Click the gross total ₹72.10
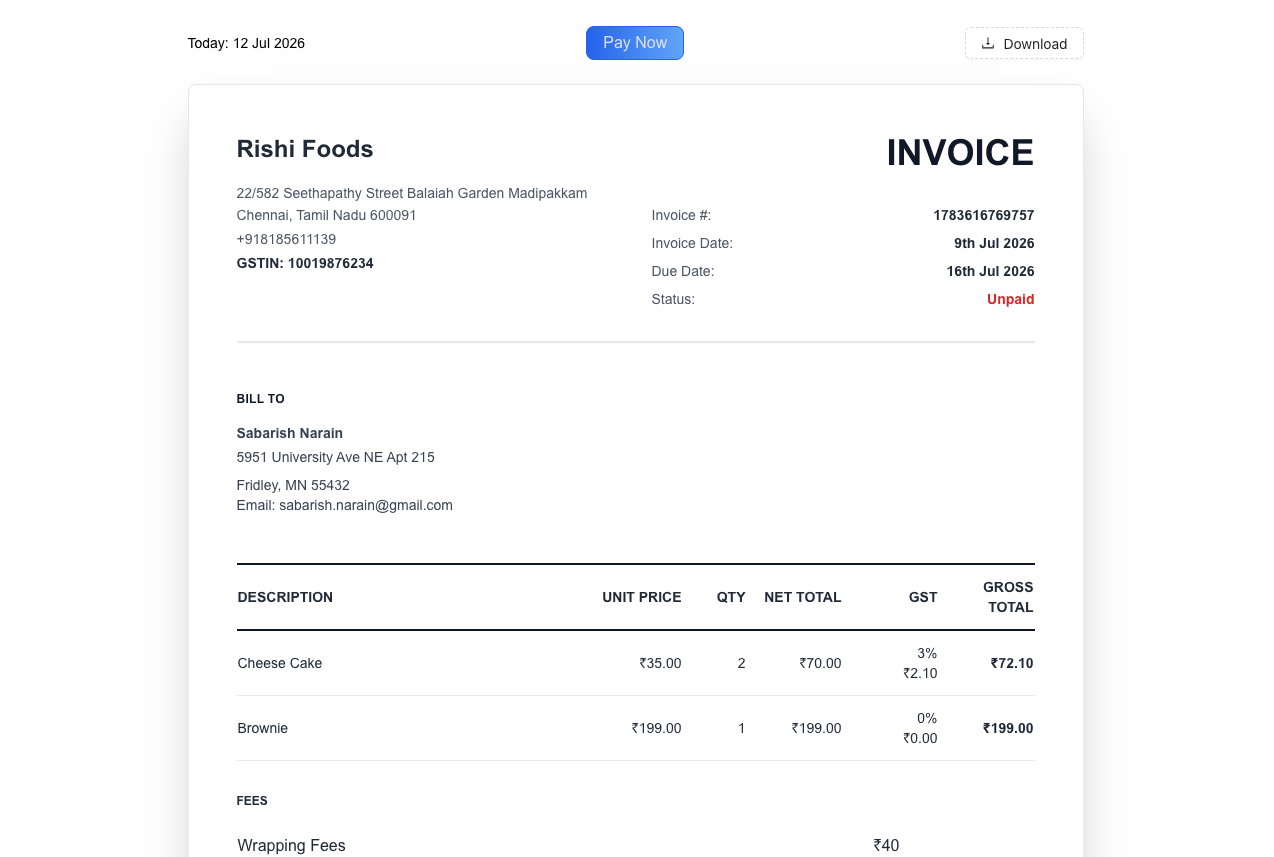Image resolution: width=1274 pixels, height=857 pixels. (x=1012, y=663)
